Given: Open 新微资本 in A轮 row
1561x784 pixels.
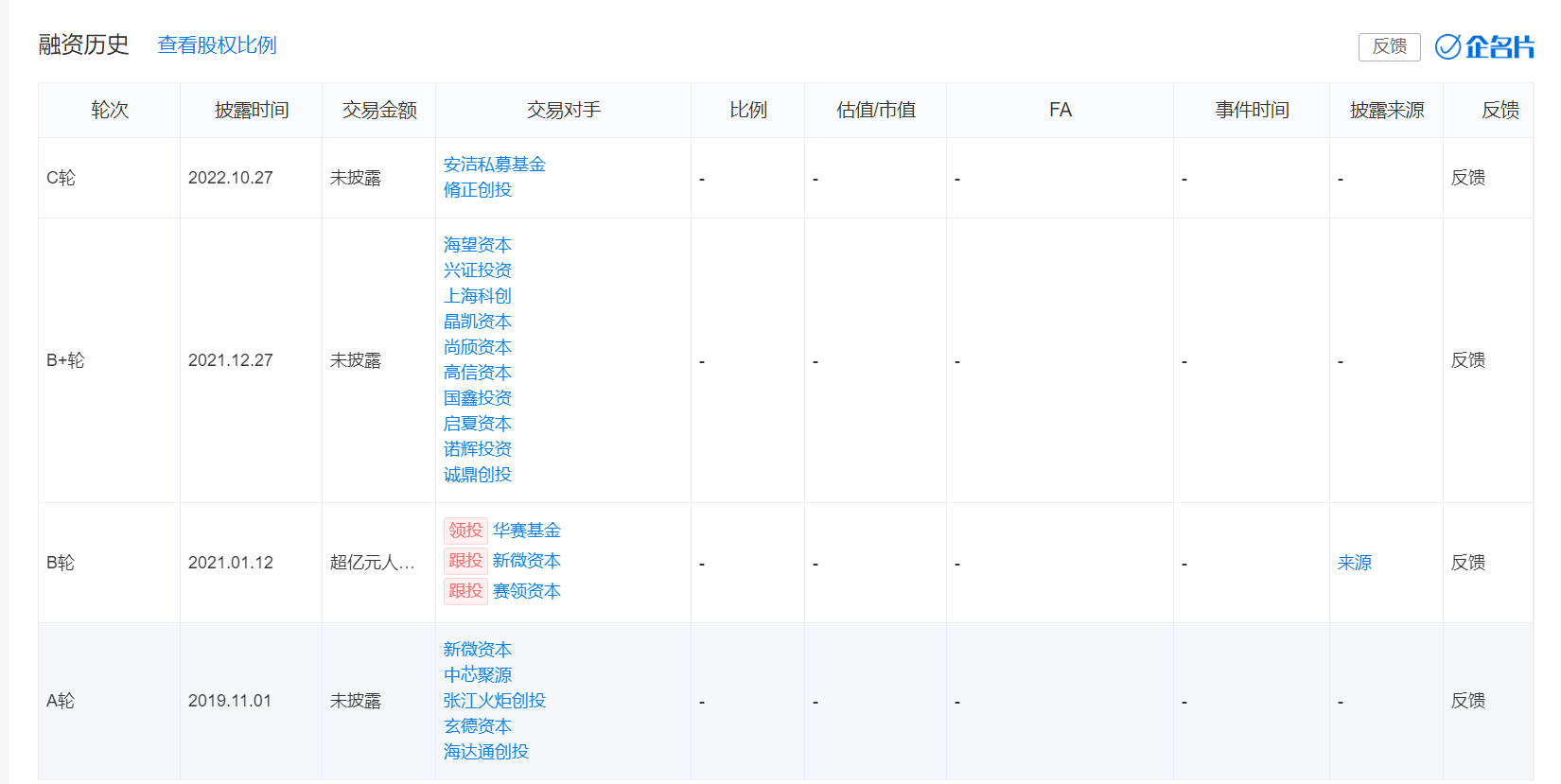Looking at the screenshot, I should [x=478, y=650].
